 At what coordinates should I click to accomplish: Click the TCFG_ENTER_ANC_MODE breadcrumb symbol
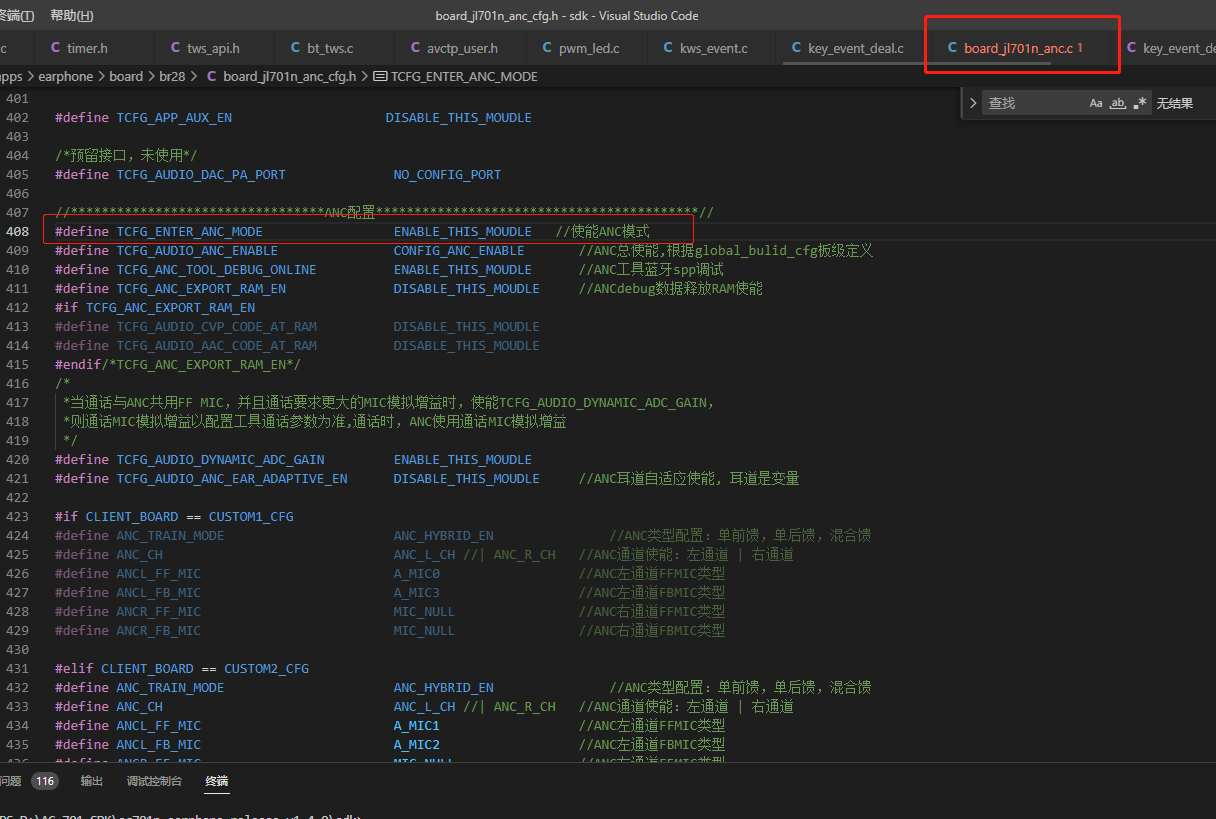[464, 76]
